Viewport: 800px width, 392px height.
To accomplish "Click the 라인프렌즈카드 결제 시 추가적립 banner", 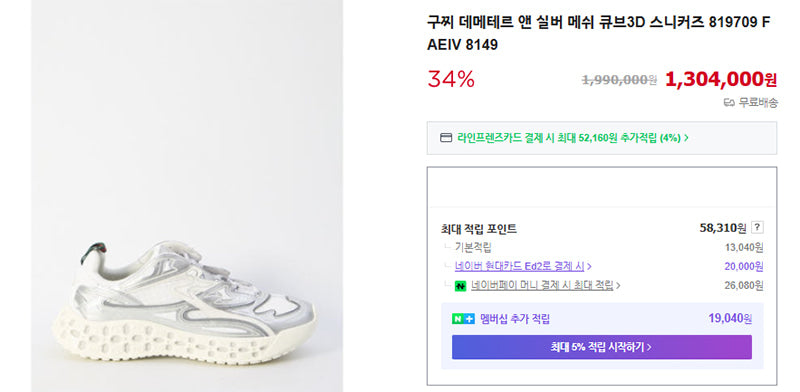I will pos(602,138).
